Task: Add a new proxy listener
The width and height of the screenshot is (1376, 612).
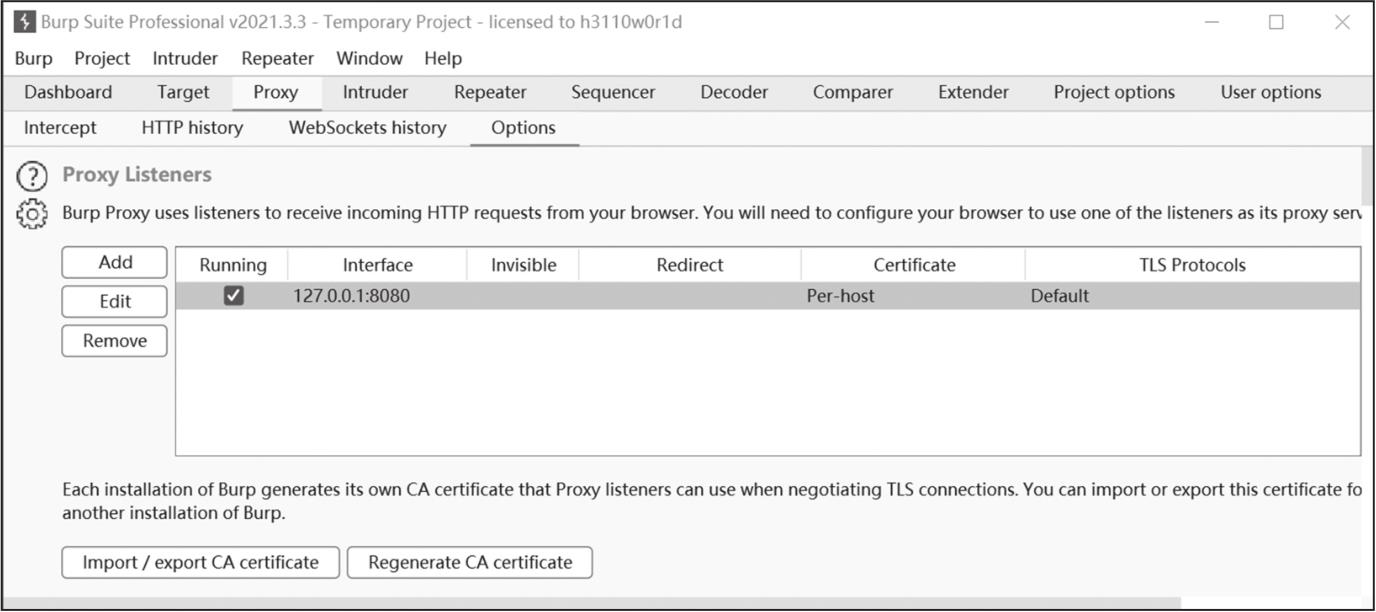Action: point(115,262)
